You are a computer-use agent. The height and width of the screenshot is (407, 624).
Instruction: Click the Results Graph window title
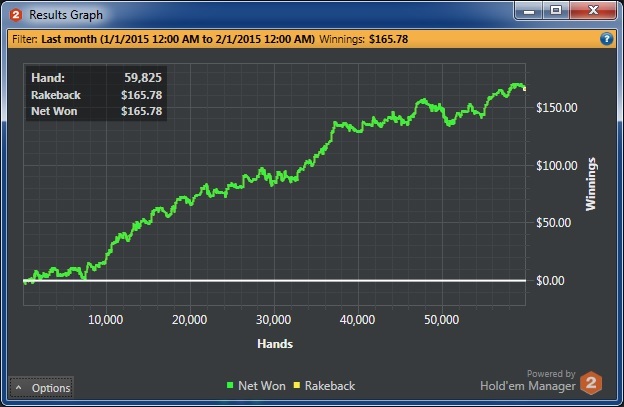coord(66,15)
